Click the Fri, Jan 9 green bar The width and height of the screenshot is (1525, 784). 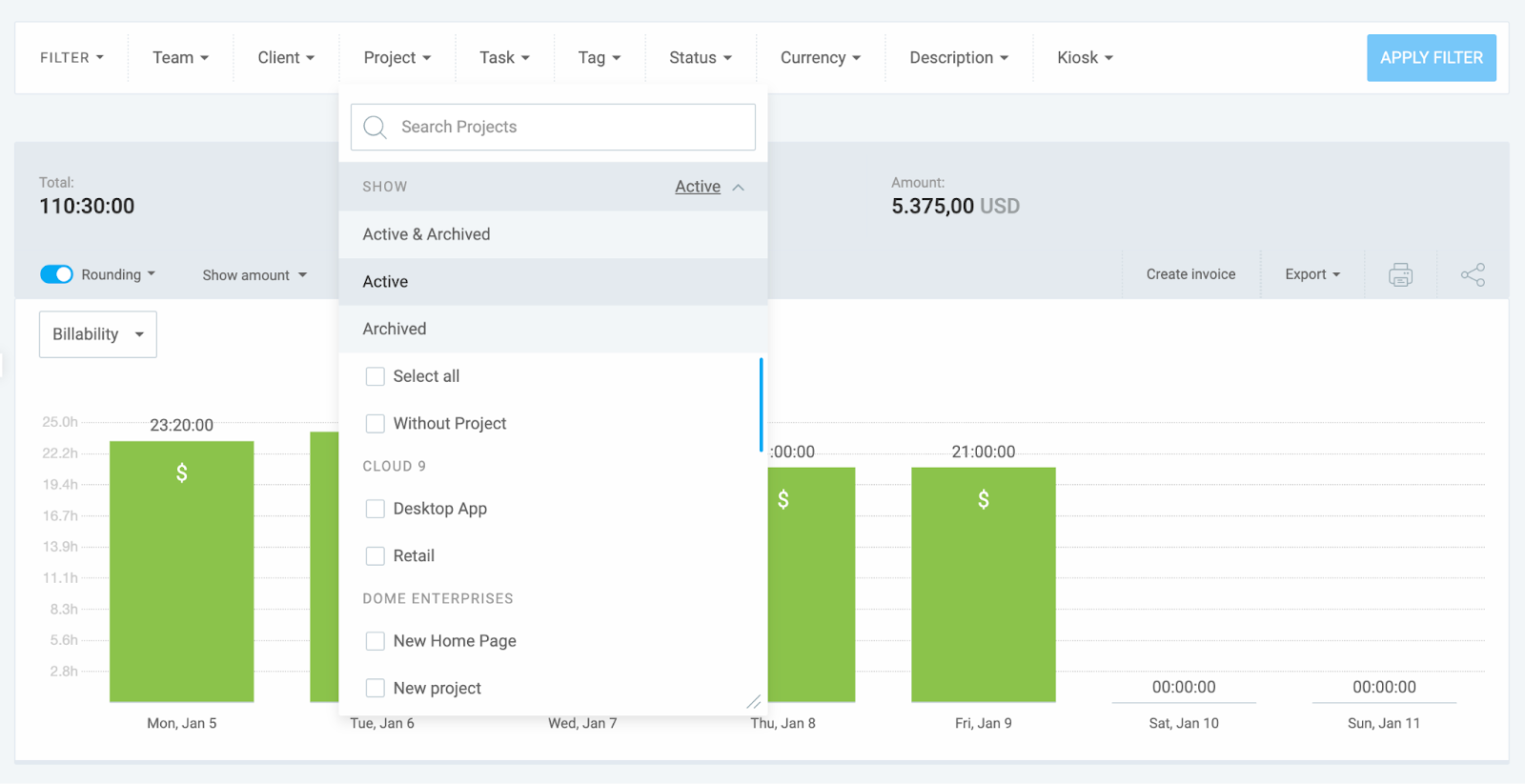[x=983, y=585]
